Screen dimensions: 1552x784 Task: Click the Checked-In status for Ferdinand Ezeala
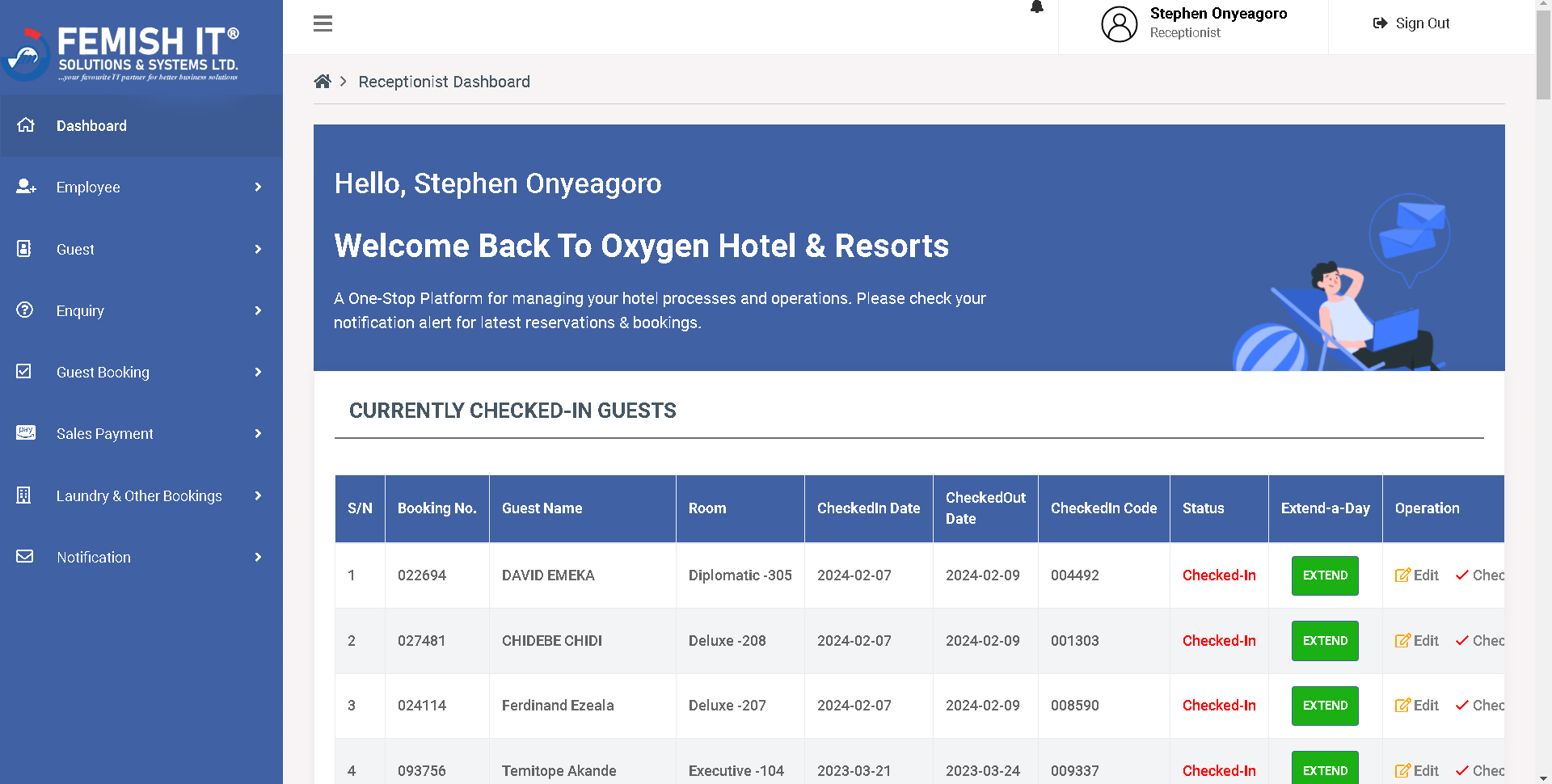tap(1219, 706)
